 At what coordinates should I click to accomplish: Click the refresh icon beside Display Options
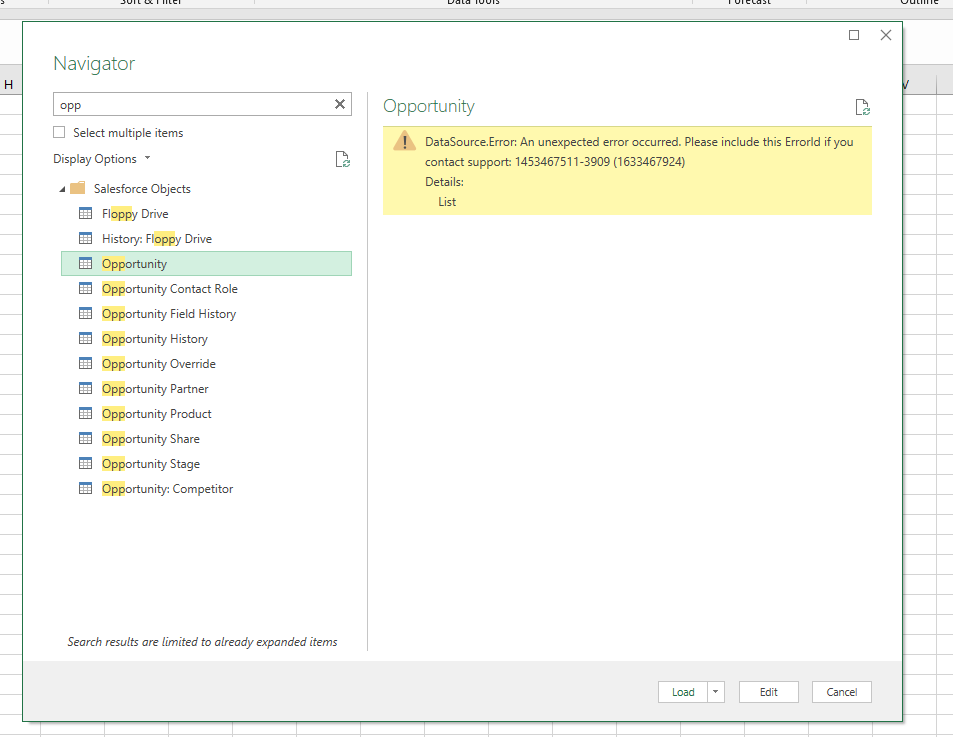[343, 159]
